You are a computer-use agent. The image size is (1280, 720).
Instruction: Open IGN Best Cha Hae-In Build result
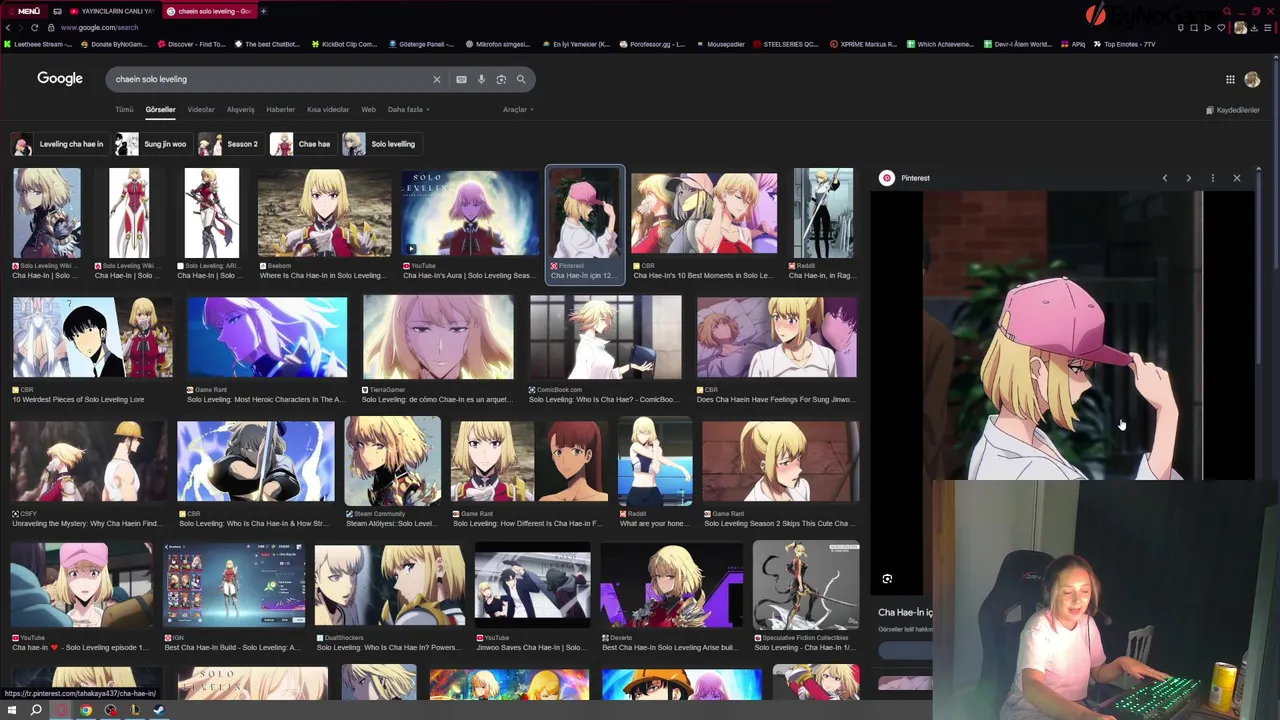tap(234, 586)
